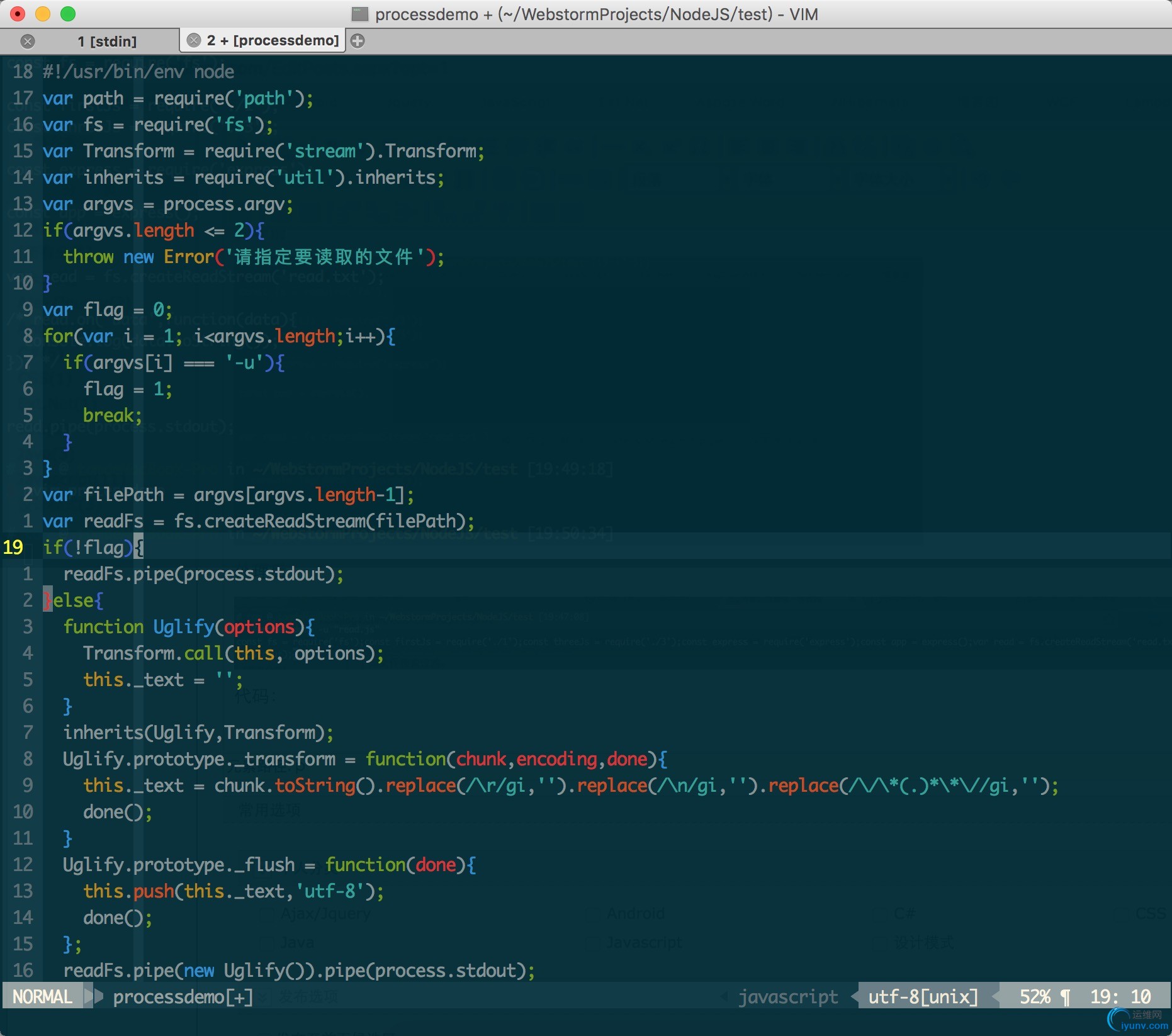The height and width of the screenshot is (1036, 1172).
Task: Place cursor on the require('stream').Transform line
Action: (x=264, y=151)
